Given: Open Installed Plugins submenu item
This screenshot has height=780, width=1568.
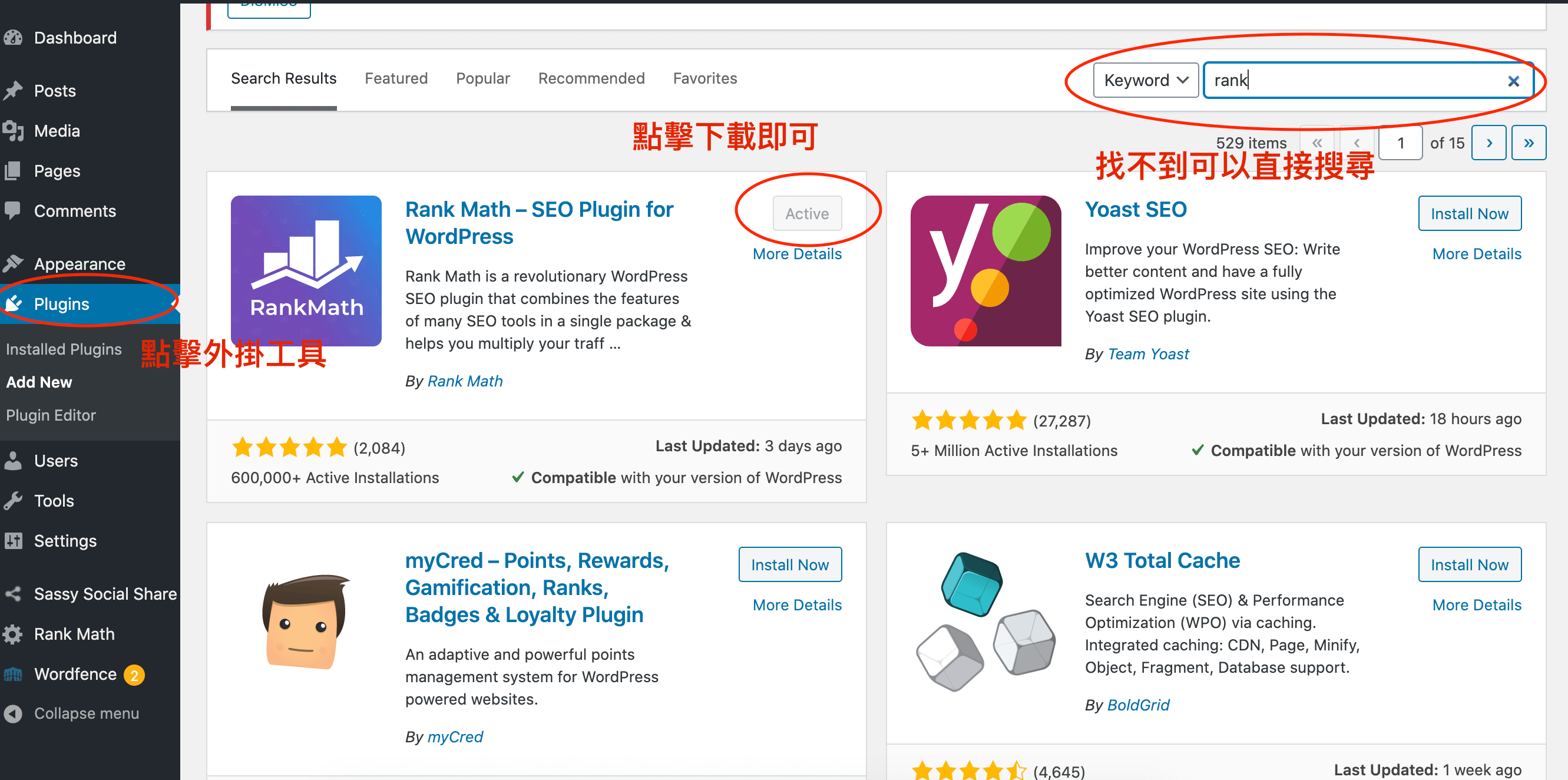Looking at the screenshot, I should click(x=64, y=349).
